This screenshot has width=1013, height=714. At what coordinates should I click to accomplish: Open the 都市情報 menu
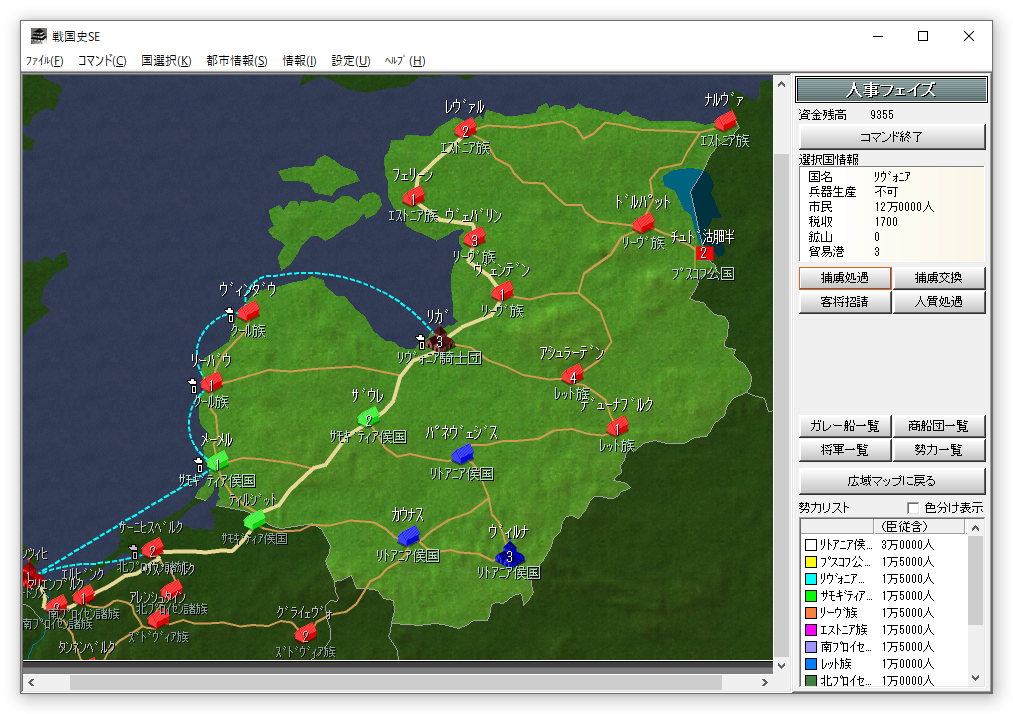click(237, 61)
